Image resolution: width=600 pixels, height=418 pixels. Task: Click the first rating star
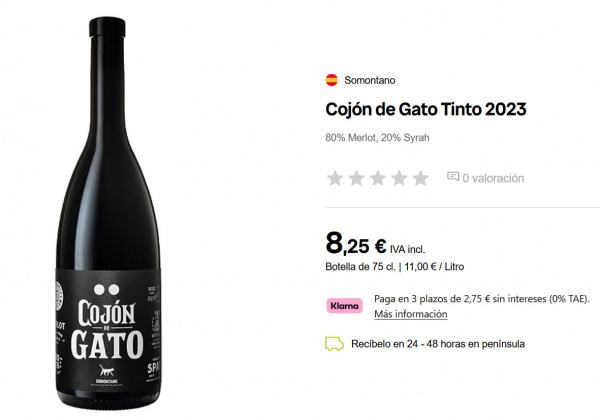pos(335,178)
